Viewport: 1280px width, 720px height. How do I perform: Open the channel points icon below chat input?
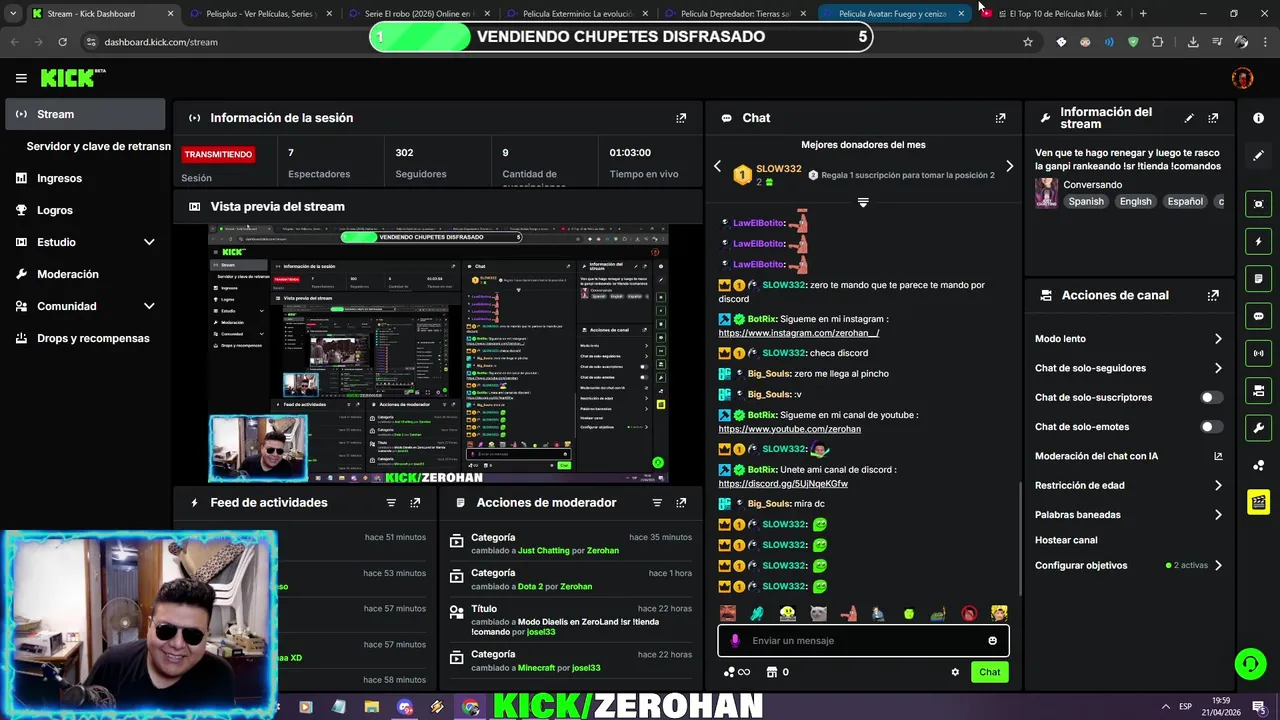click(x=730, y=672)
